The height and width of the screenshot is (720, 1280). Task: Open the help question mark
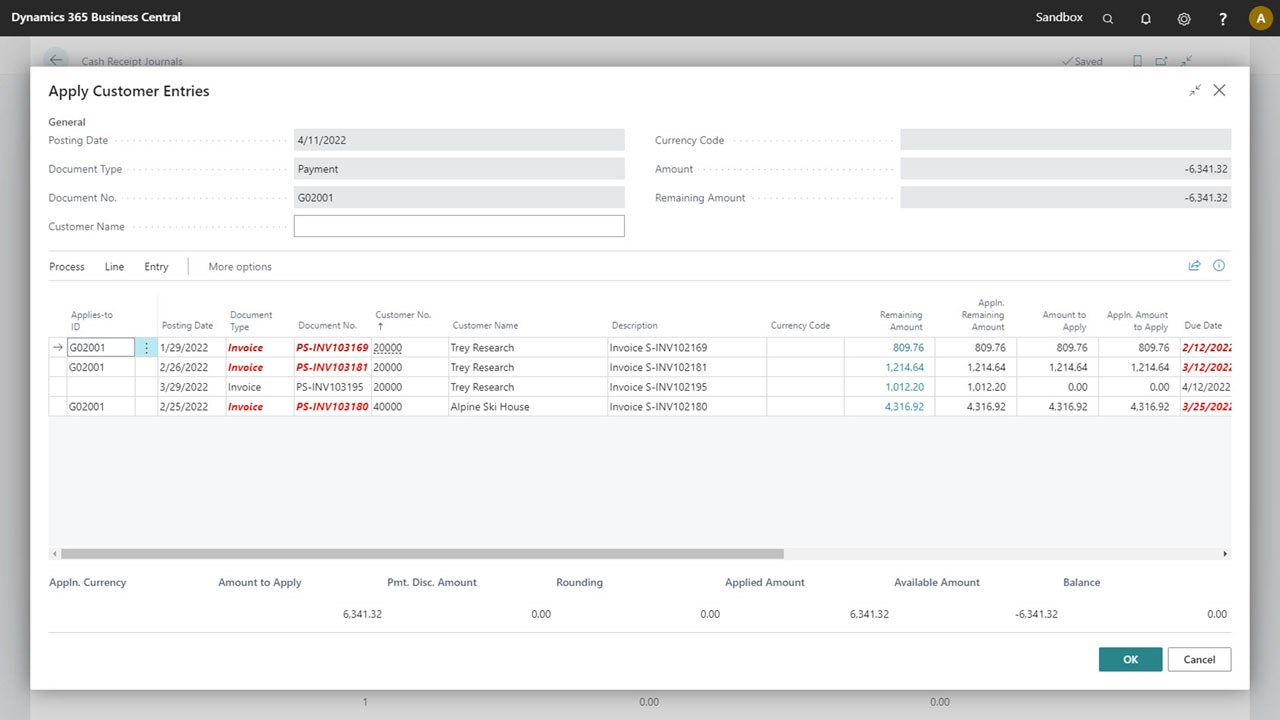click(1223, 18)
